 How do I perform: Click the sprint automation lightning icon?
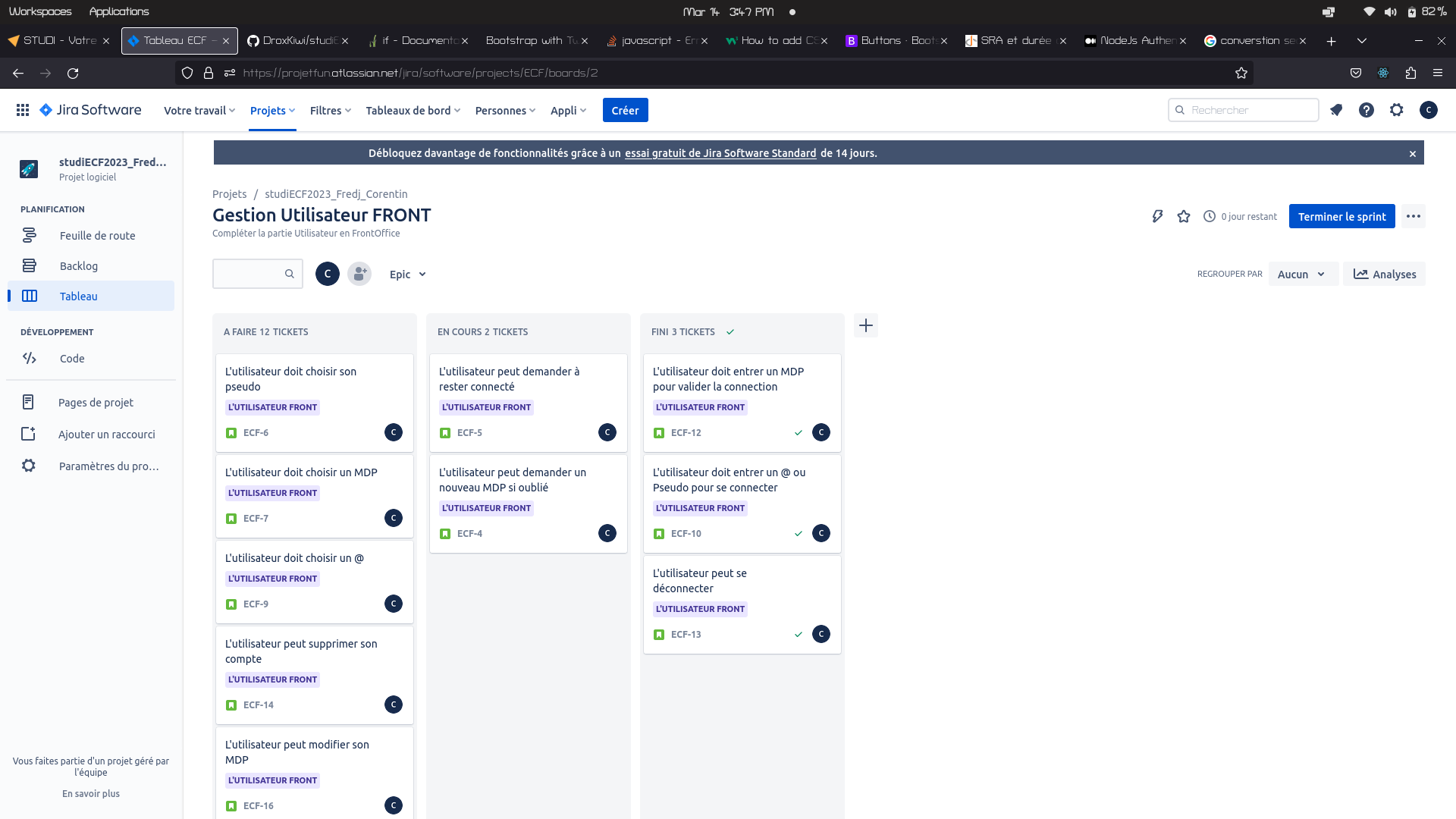pos(1157,217)
